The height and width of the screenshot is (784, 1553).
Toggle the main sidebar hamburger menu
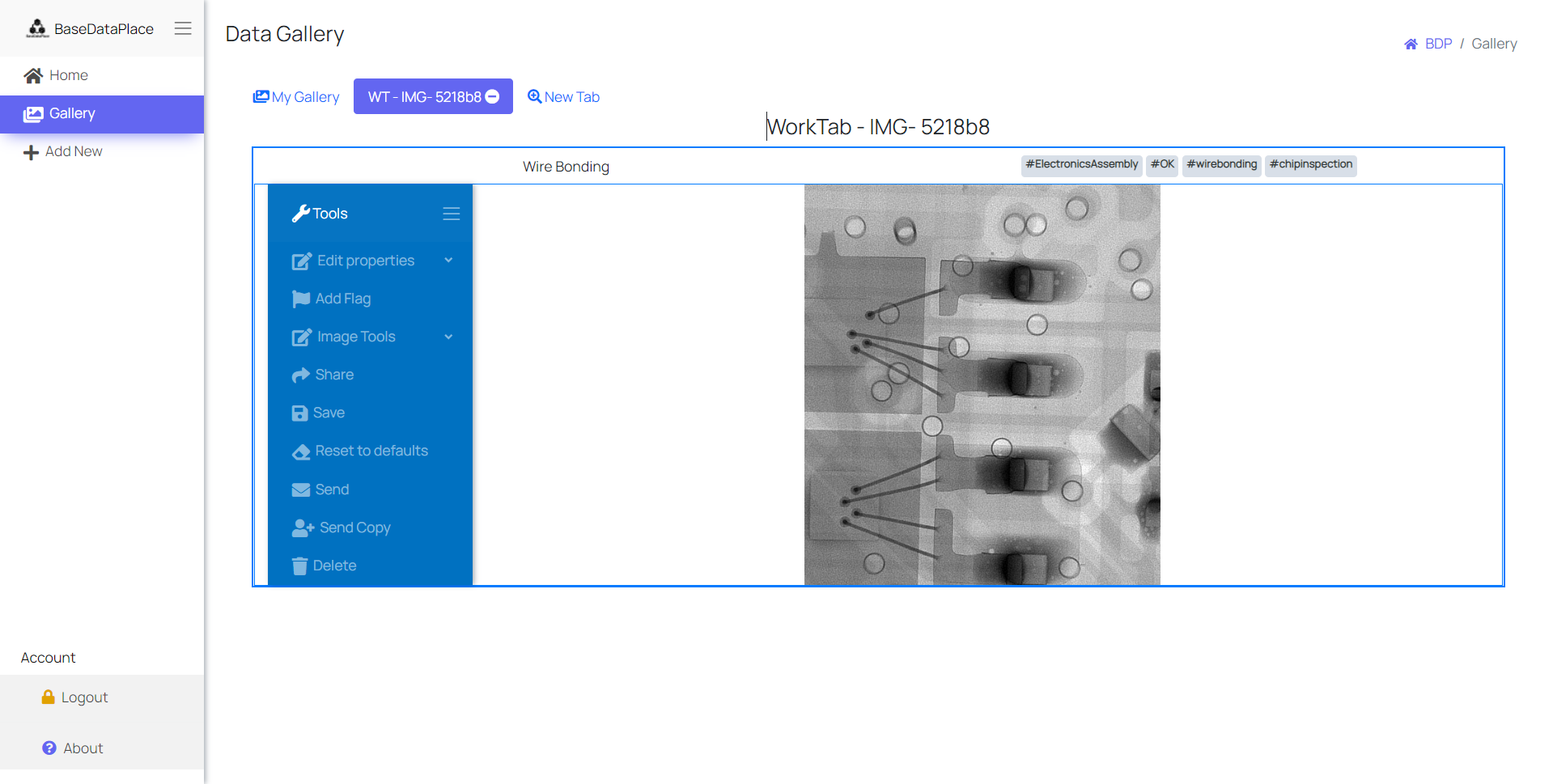coord(183,28)
